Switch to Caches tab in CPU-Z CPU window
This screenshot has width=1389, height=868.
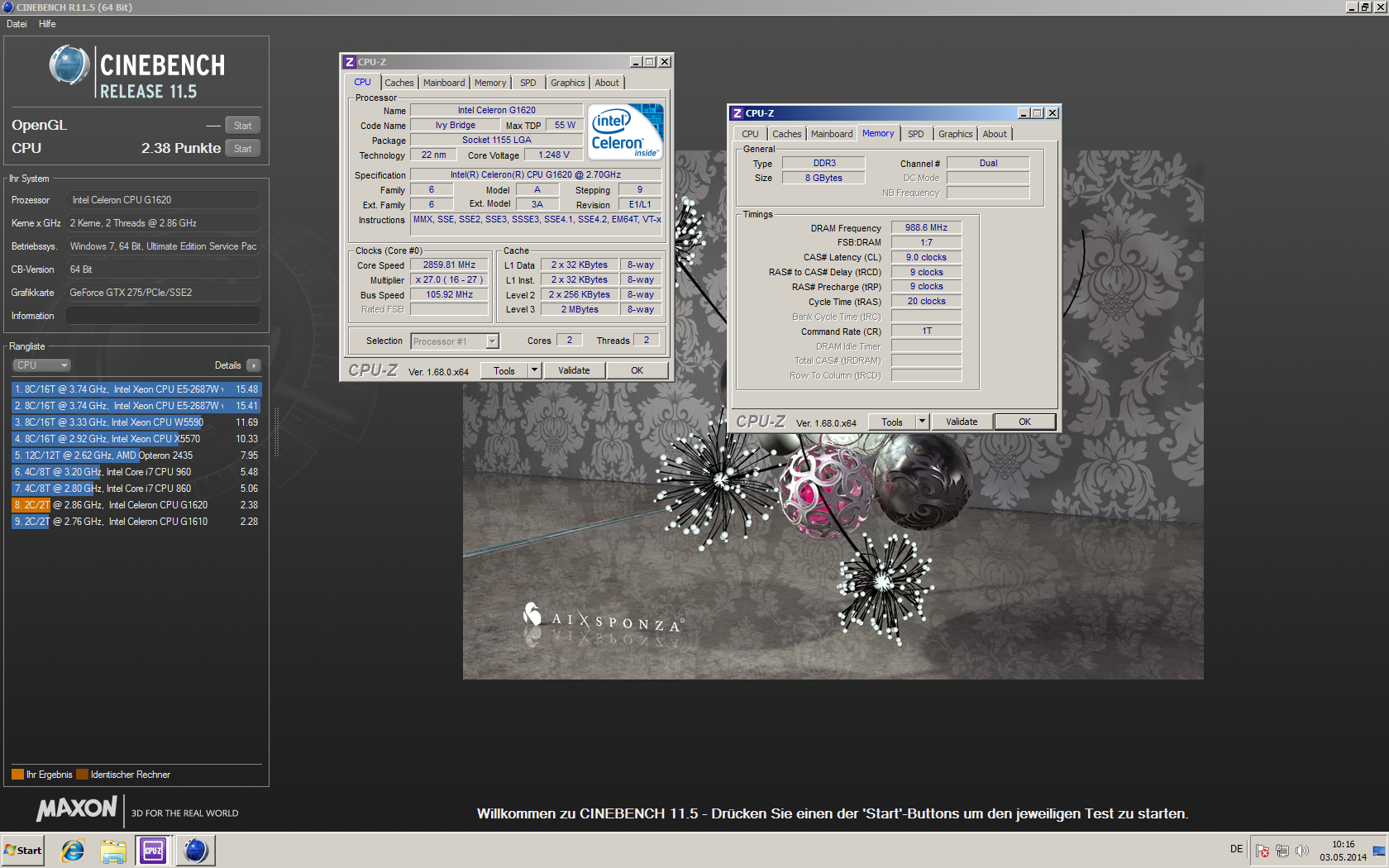coord(399,83)
